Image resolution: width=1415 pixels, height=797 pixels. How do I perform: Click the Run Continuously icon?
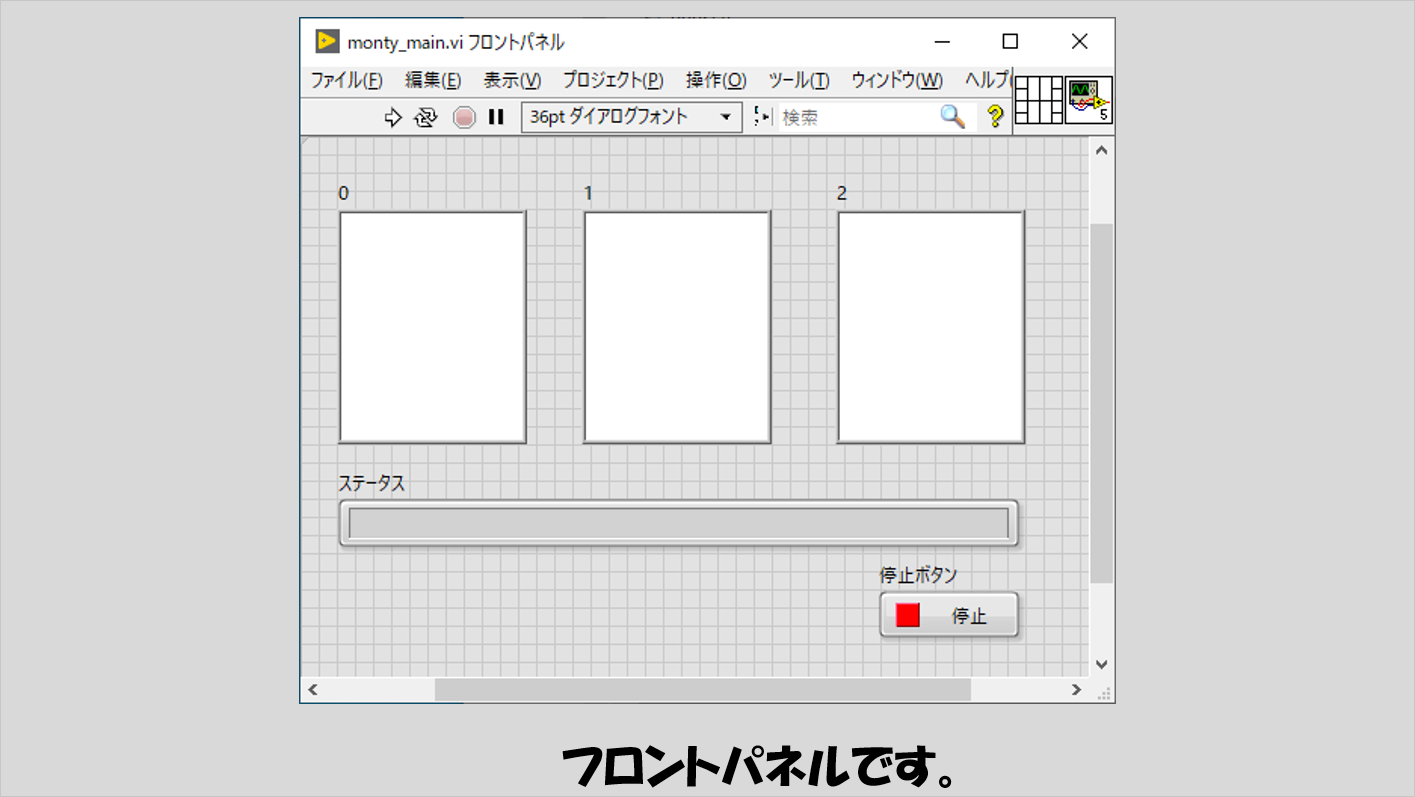tap(426, 118)
